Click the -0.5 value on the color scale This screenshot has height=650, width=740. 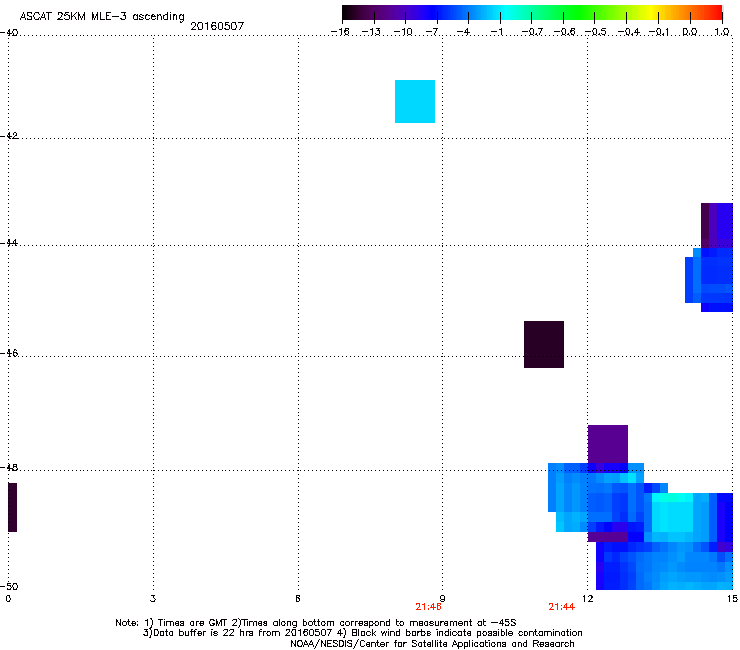pyautogui.click(x=596, y=32)
